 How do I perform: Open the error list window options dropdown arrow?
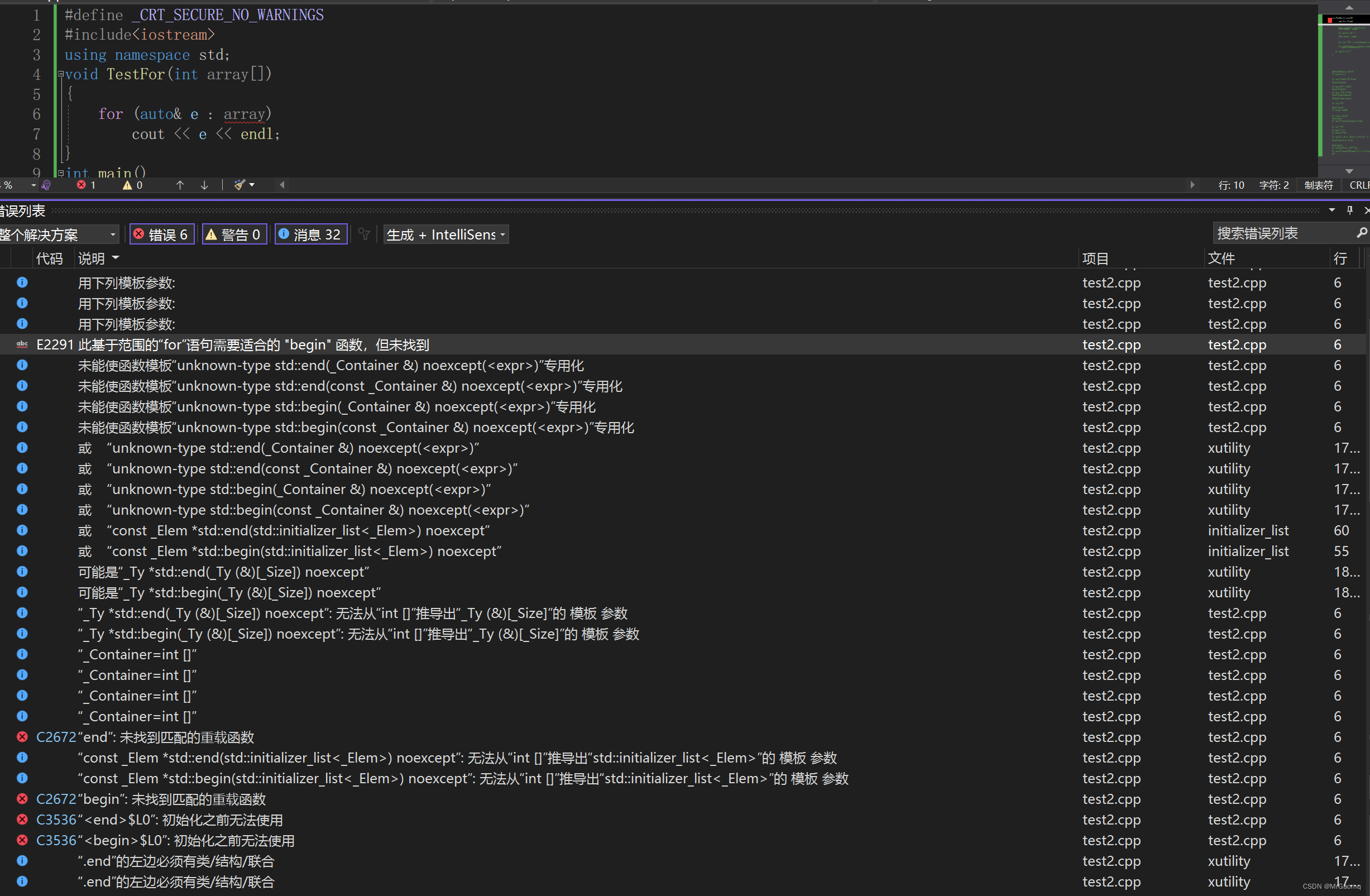tap(1332, 210)
